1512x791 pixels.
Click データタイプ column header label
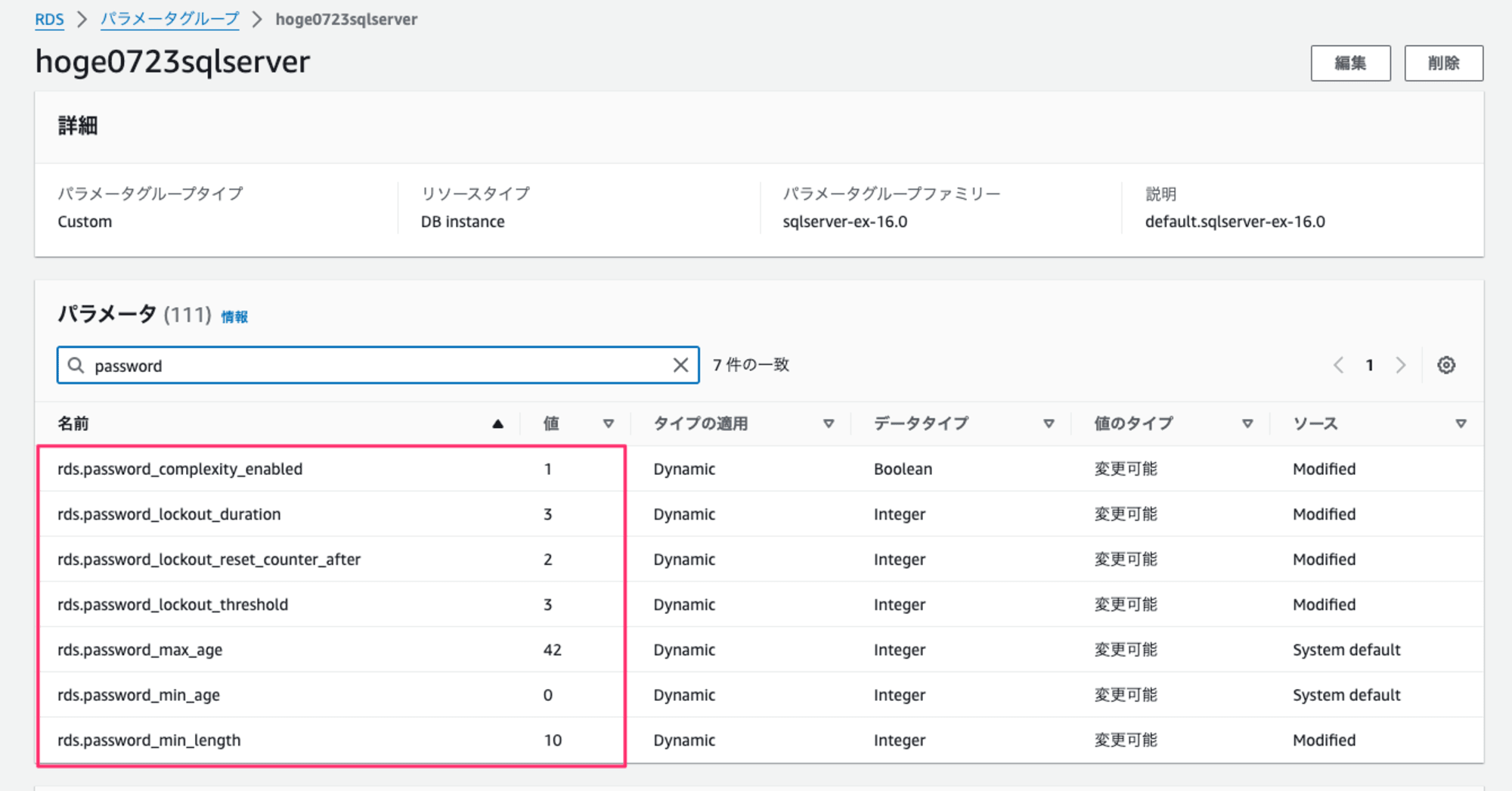coord(921,423)
